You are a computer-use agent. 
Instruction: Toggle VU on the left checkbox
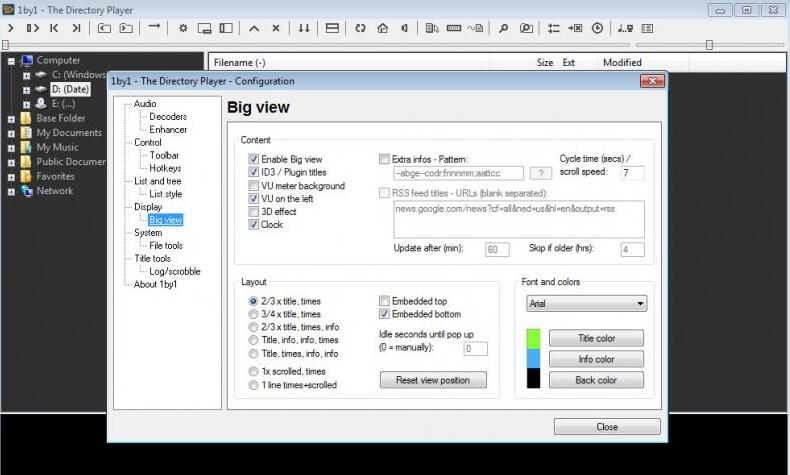coord(253,198)
